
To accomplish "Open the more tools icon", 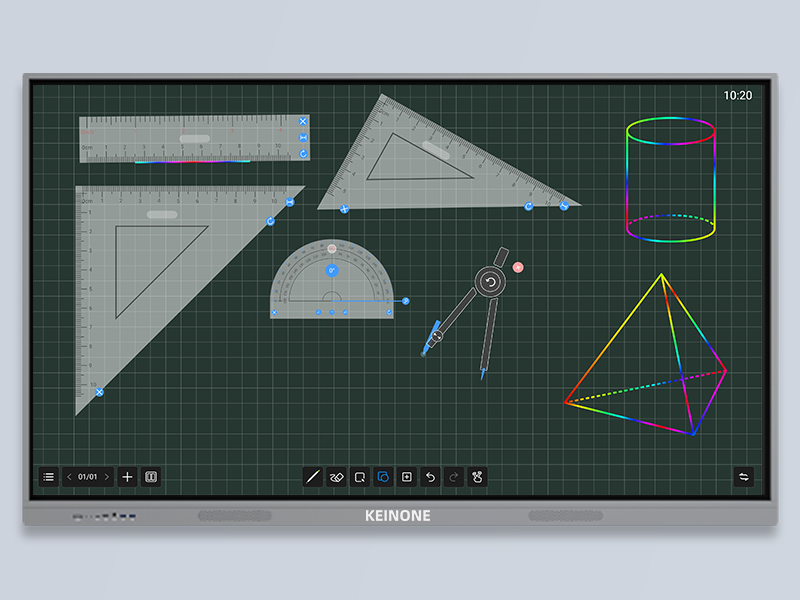I will pos(478,477).
